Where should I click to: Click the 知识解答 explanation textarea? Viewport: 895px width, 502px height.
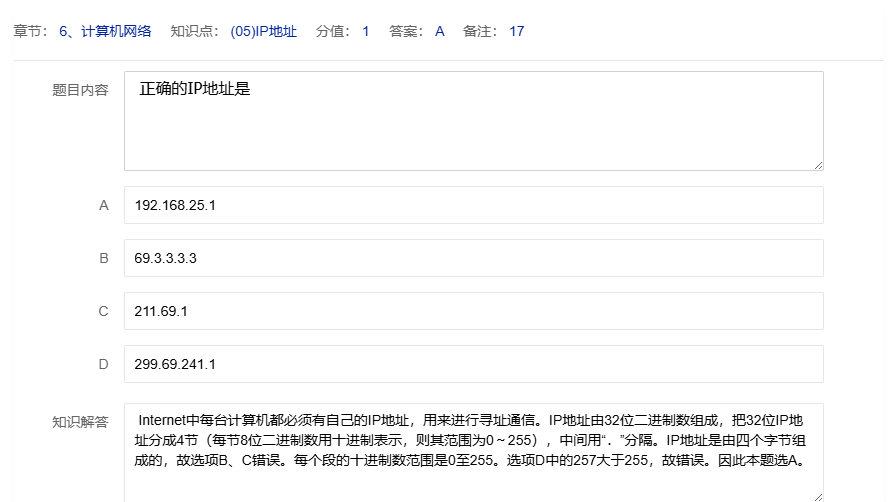tap(473, 452)
